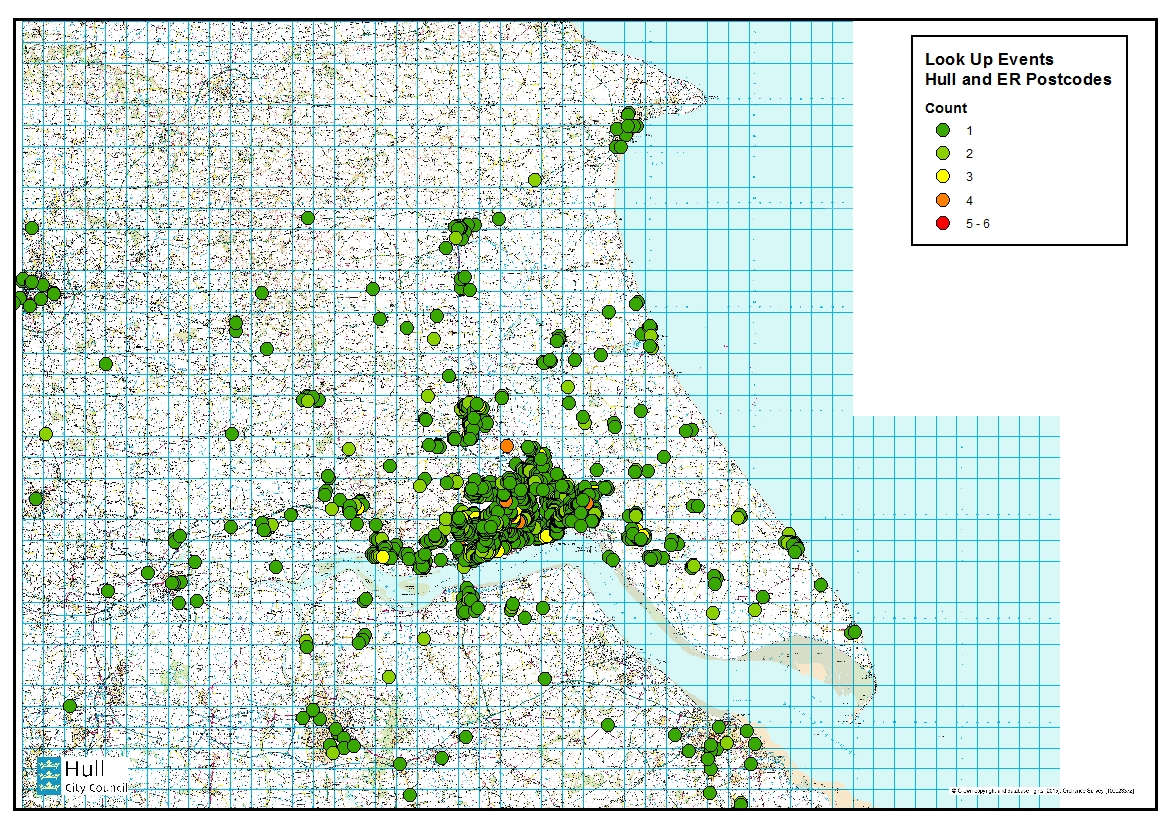The height and width of the screenshot is (827, 1169).
Task: Click the marker cluster at the far left edge
Action: tap(33, 292)
